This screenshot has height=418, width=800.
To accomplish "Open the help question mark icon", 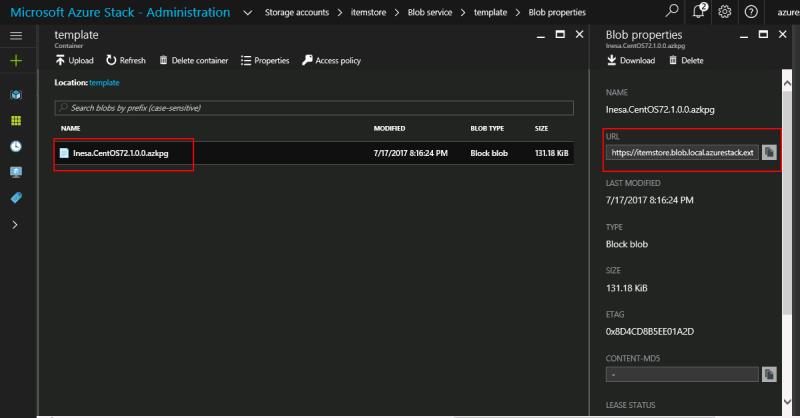I will [x=751, y=11].
